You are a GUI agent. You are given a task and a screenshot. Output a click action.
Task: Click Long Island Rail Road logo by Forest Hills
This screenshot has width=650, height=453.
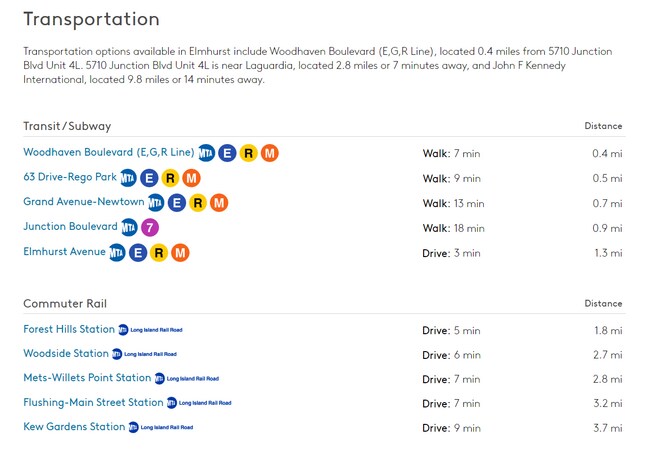[x=150, y=330]
